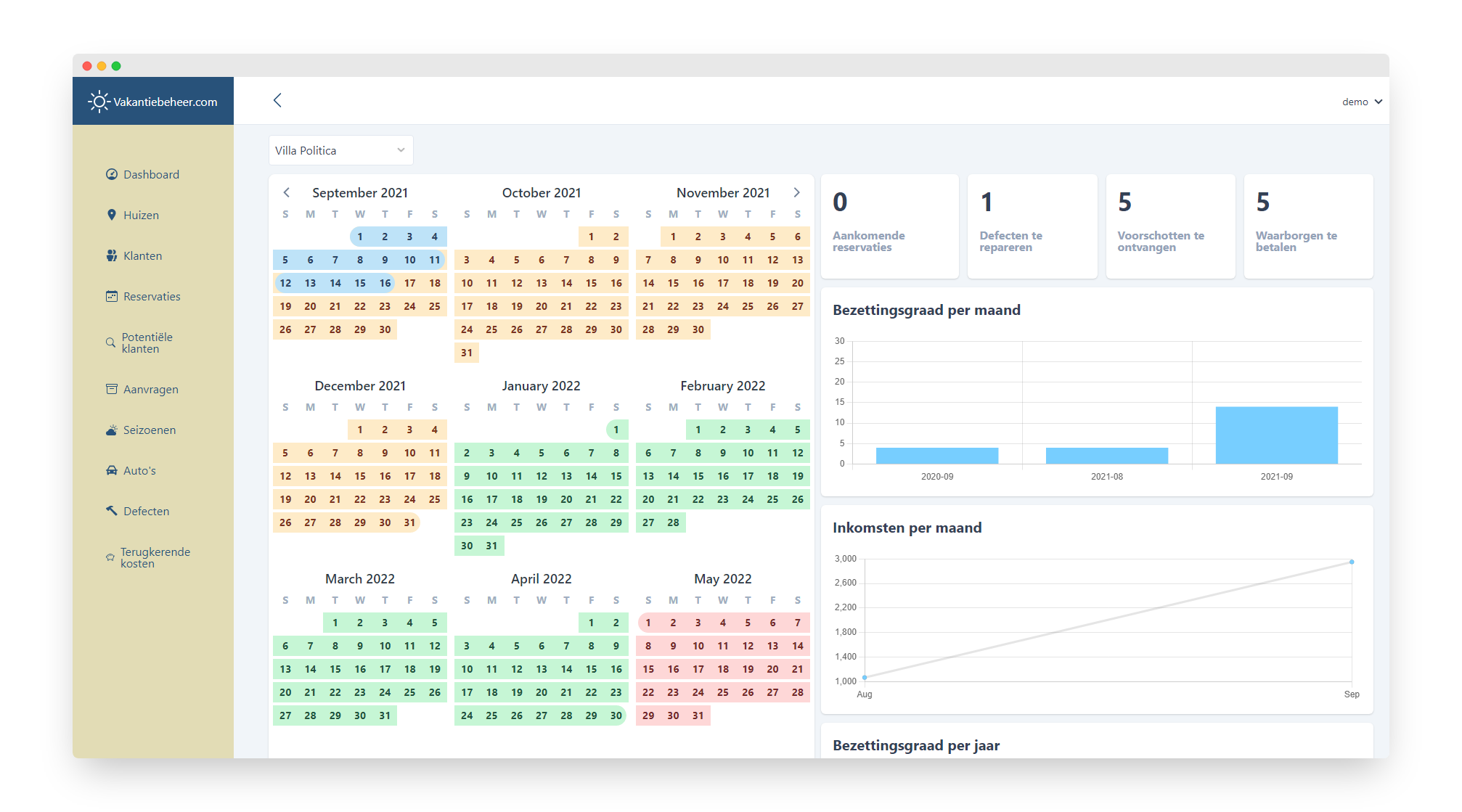Screen dimensions: 1462x812
Task: Click the Klanten people icon
Action: pos(111,255)
